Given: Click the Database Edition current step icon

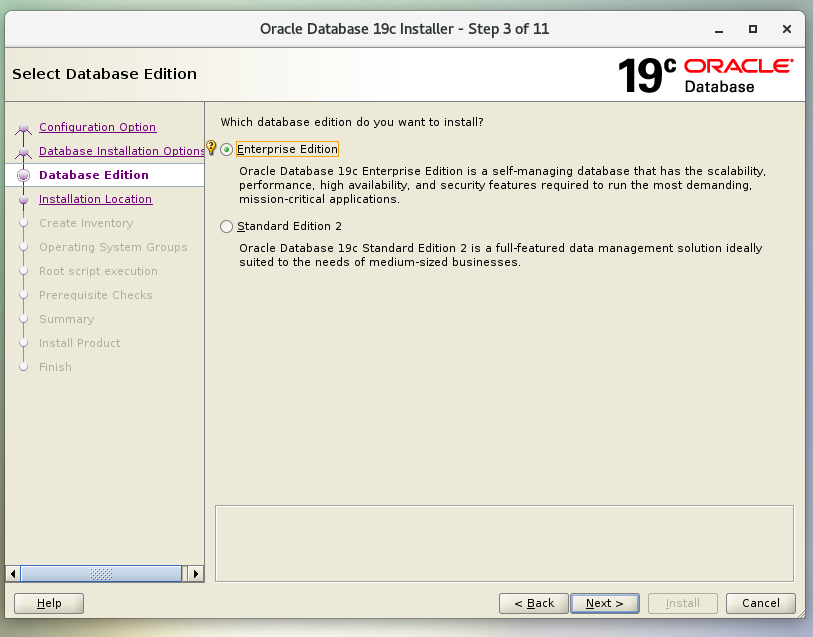Looking at the screenshot, I should (x=24, y=176).
